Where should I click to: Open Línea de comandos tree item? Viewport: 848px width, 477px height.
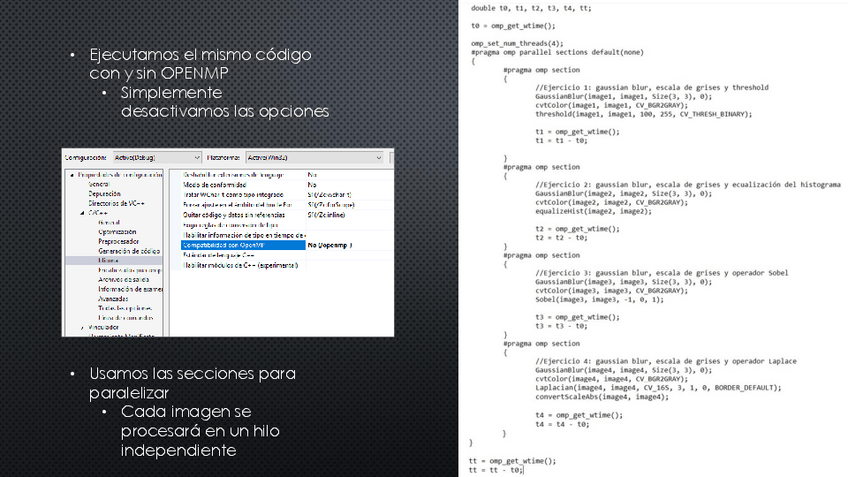(x=126, y=317)
